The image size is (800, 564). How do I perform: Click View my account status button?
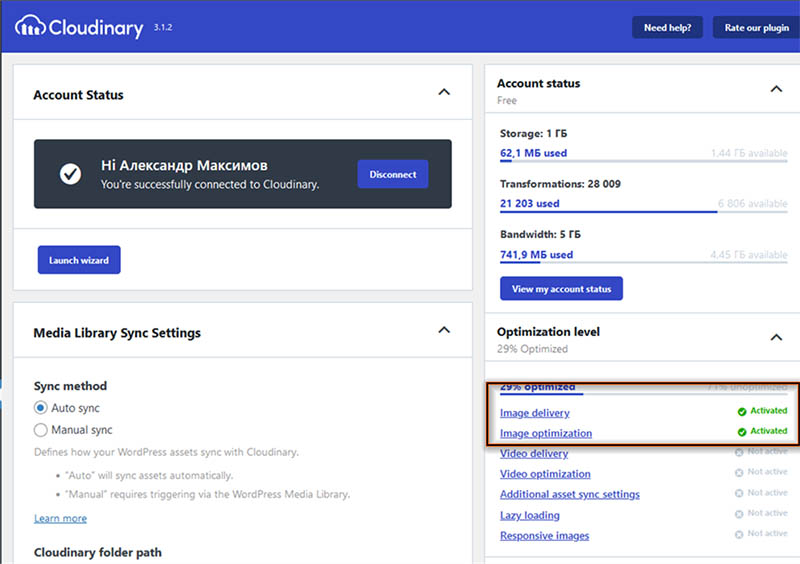561,288
